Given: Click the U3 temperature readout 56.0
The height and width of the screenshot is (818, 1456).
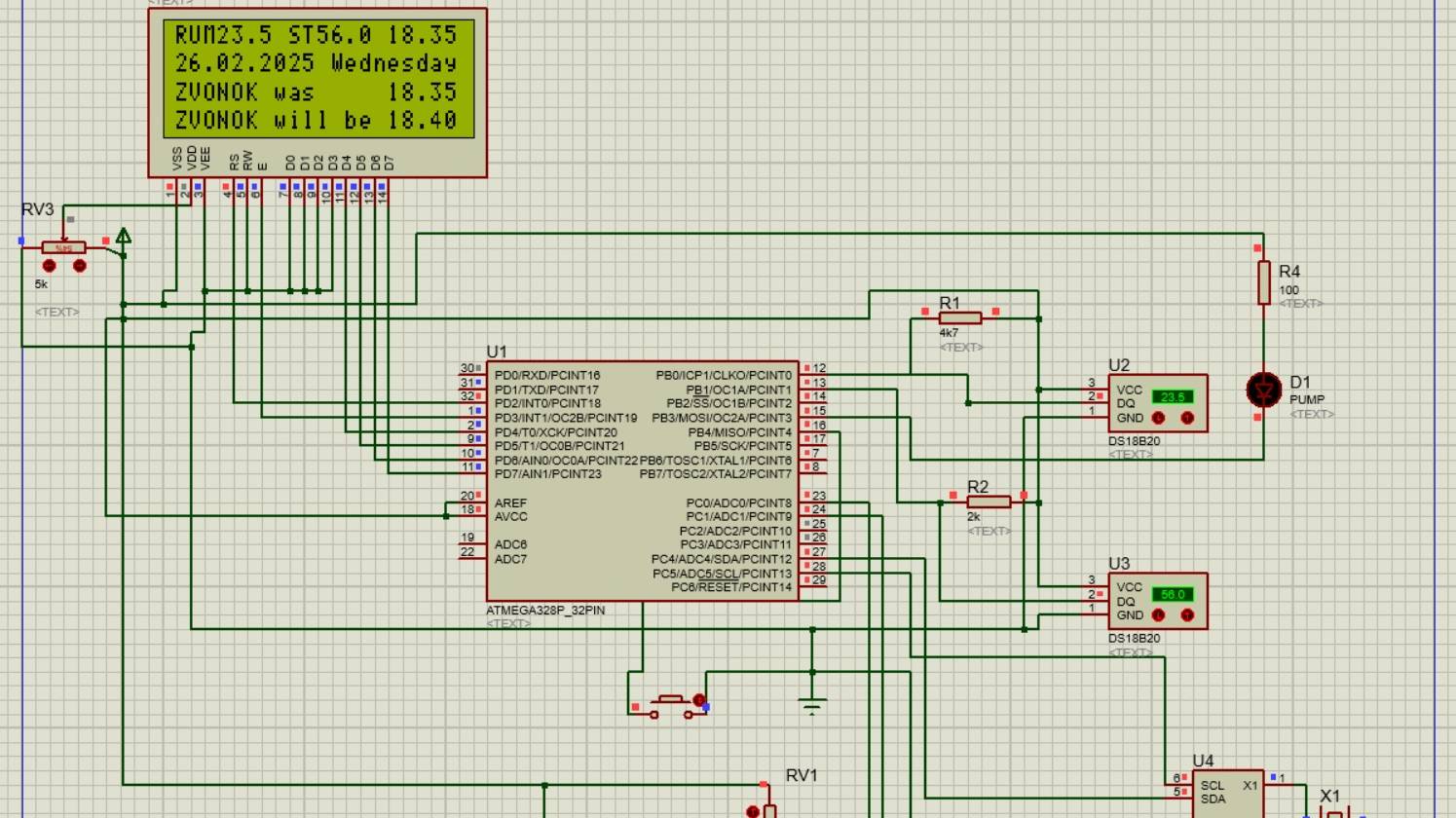Looking at the screenshot, I should [1173, 594].
